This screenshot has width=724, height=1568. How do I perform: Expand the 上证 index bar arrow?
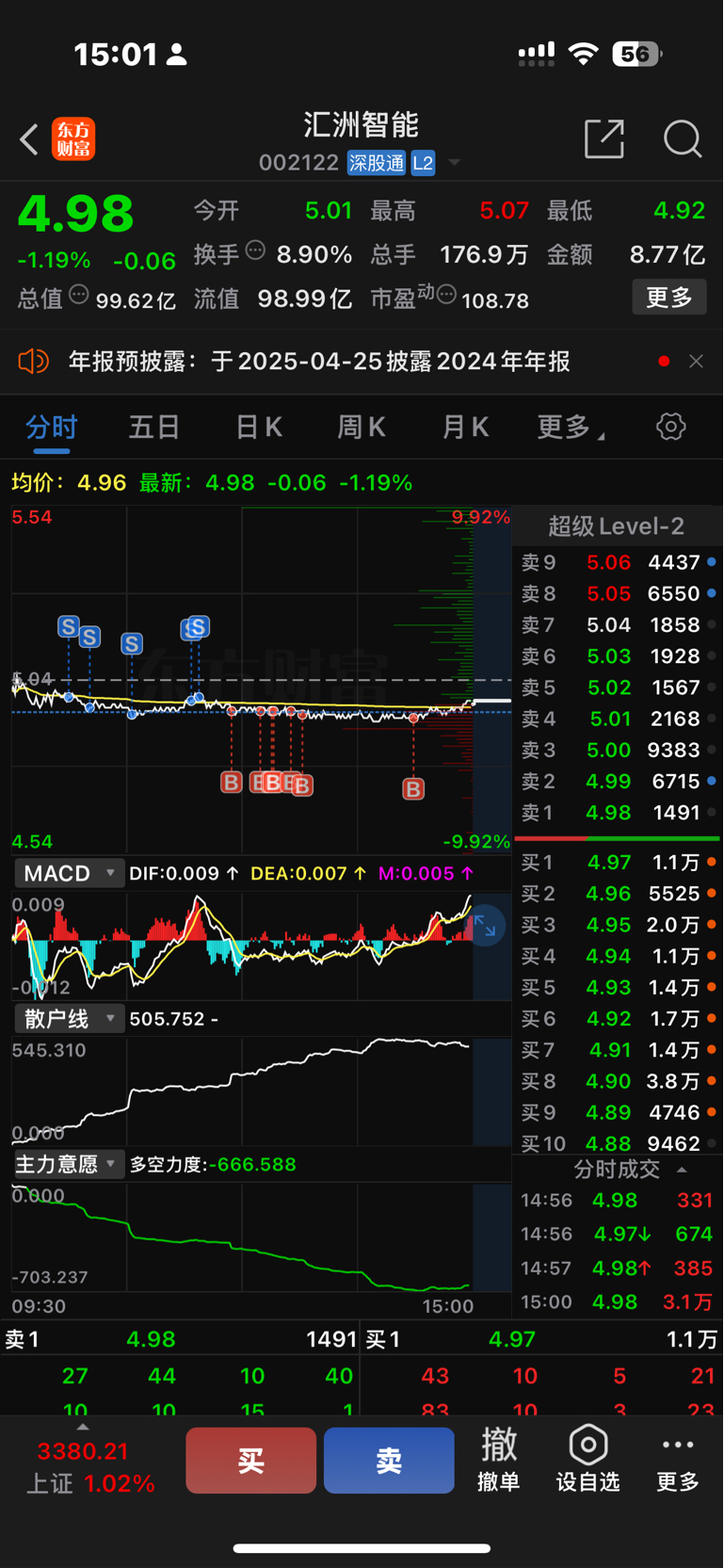pyautogui.click(x=83, y=1429)
